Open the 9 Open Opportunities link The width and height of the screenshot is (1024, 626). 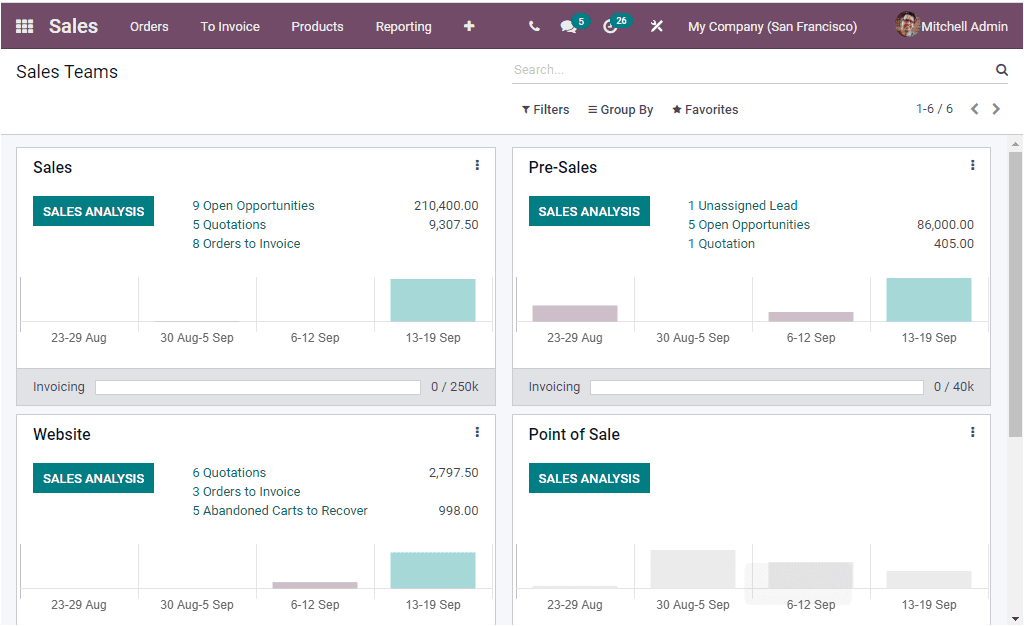pyautogui.click(x=253, y=205)
